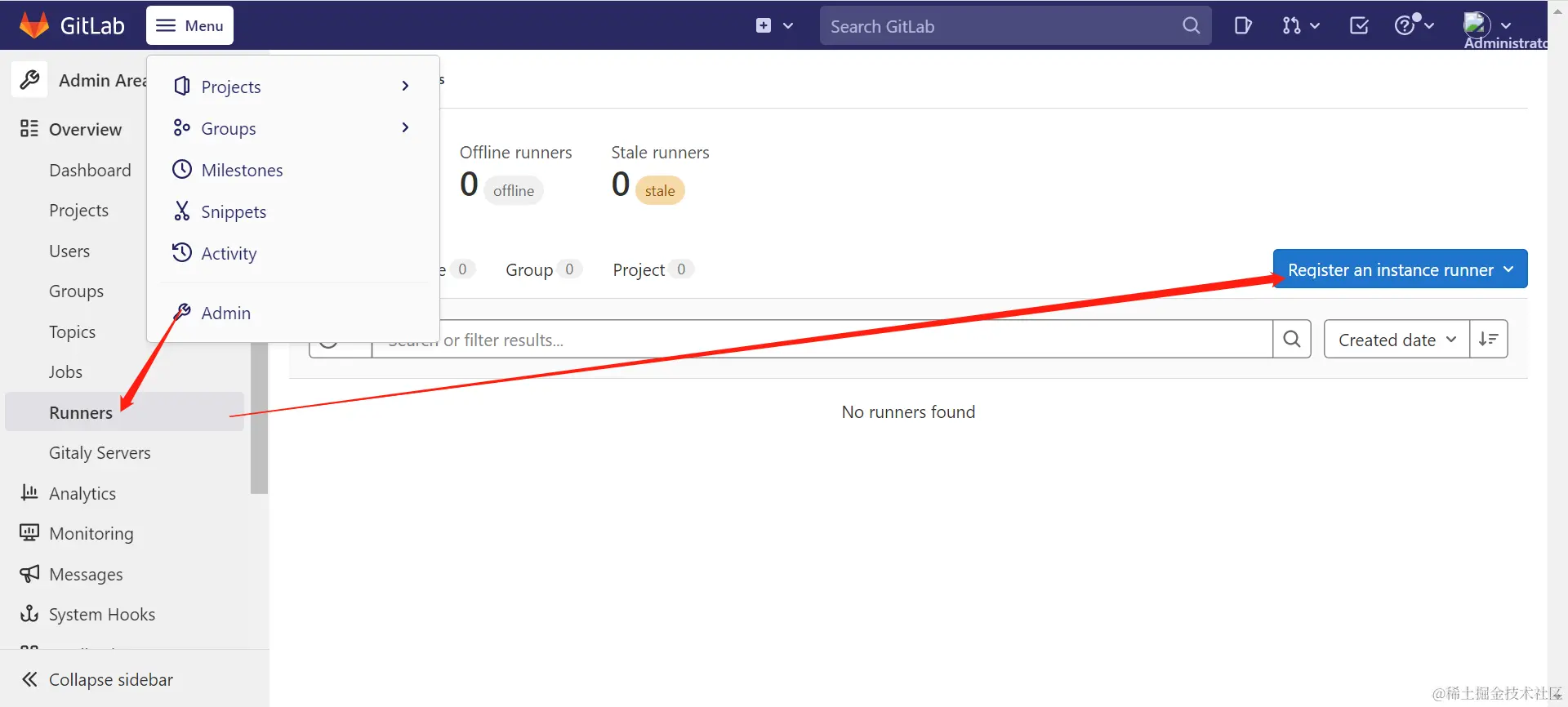Go to Topics in sidebar
Screen dimensions: 1568x707
tap(72, 331)
